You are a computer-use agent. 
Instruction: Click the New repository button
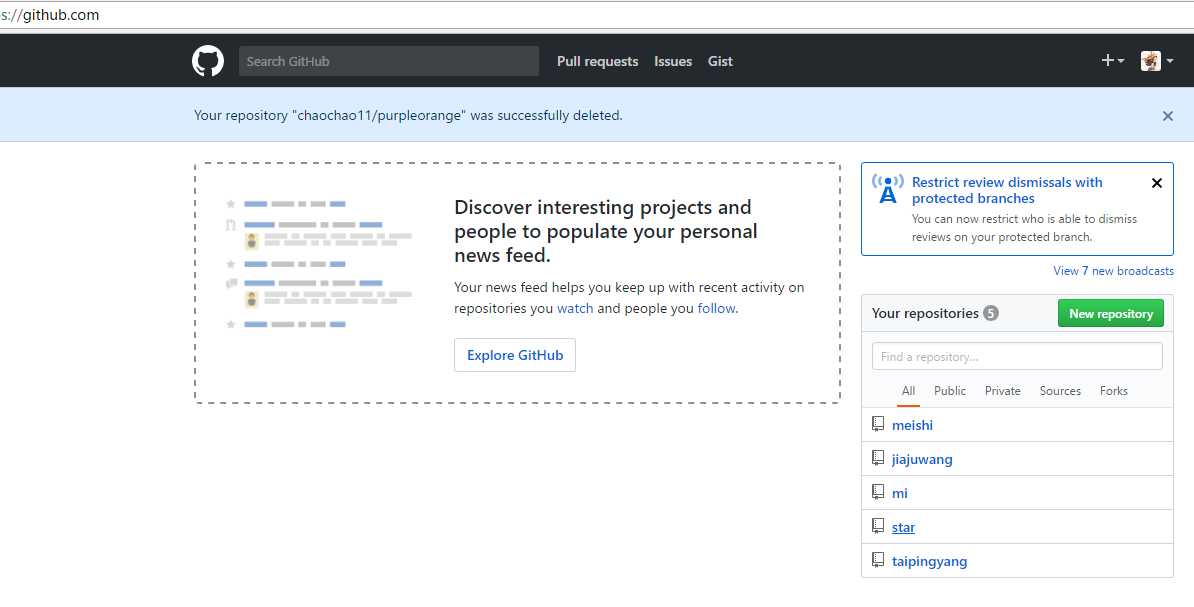1110,313
